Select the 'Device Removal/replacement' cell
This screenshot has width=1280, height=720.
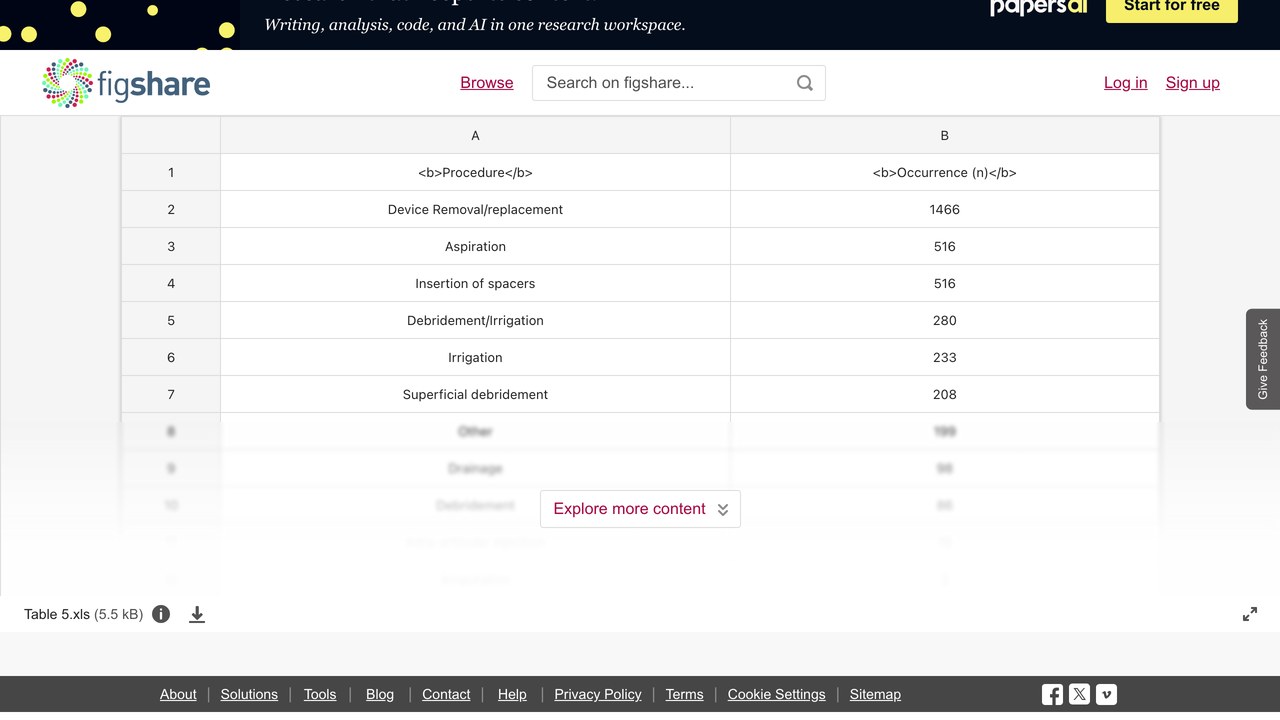pyautogui.click(x=475, y=209)
